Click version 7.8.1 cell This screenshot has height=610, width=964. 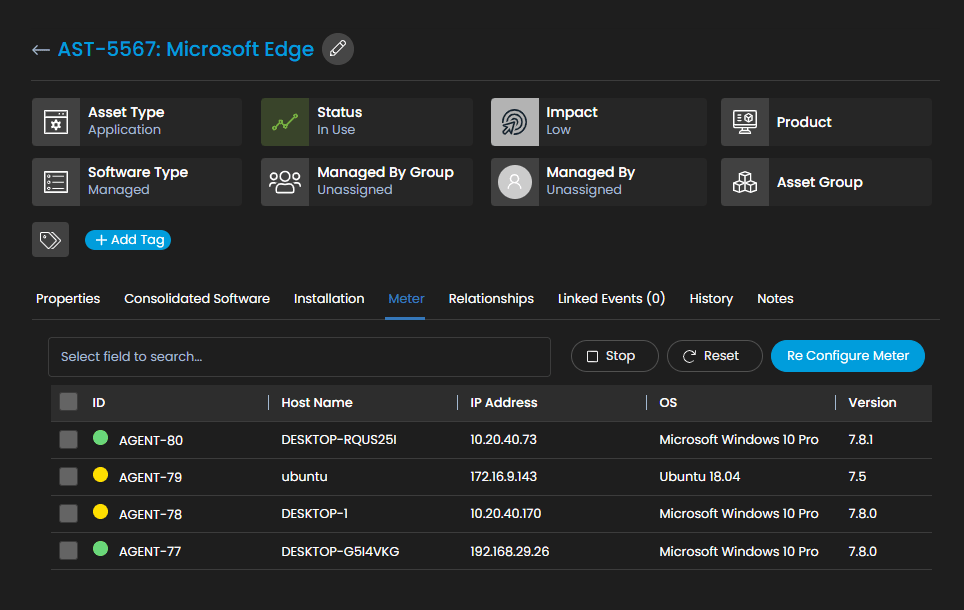coord(861,440)
